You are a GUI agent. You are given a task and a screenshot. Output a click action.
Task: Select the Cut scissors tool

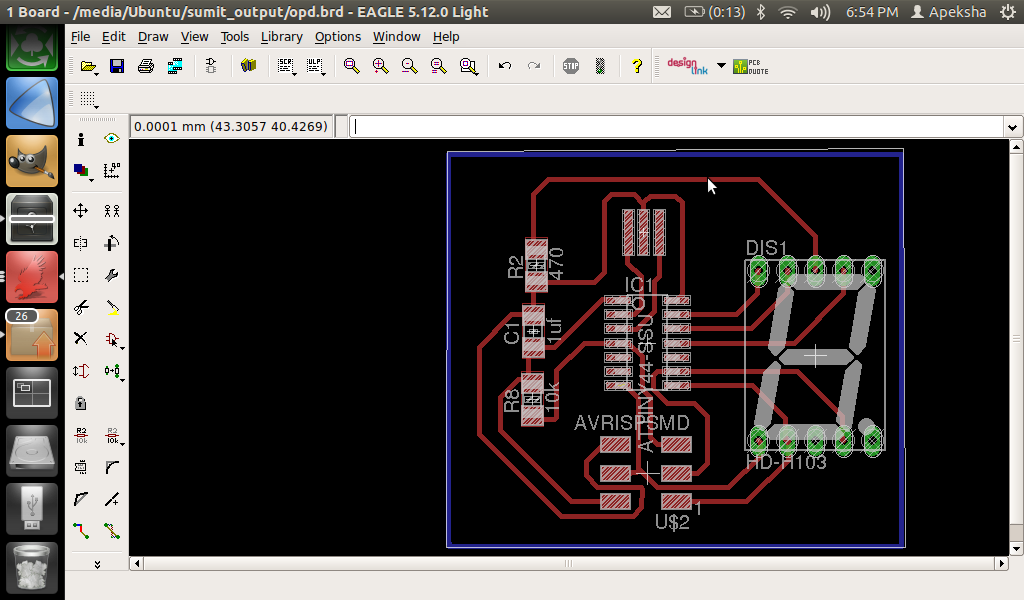81,307
